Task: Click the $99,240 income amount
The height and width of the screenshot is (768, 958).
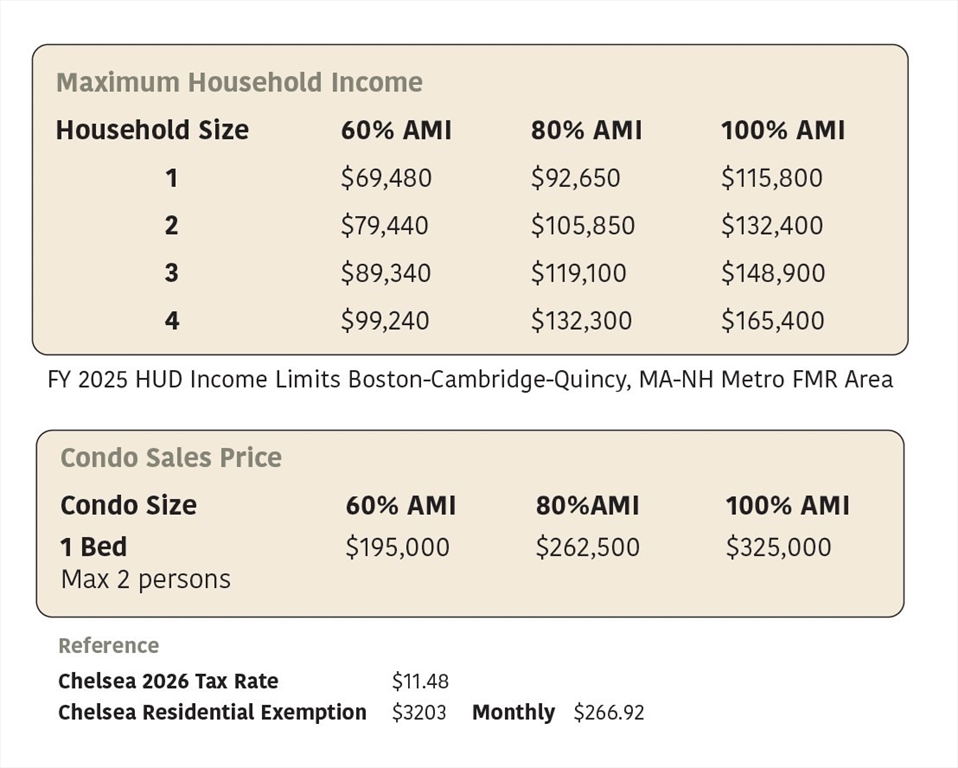Action: [x=385, y=321]
